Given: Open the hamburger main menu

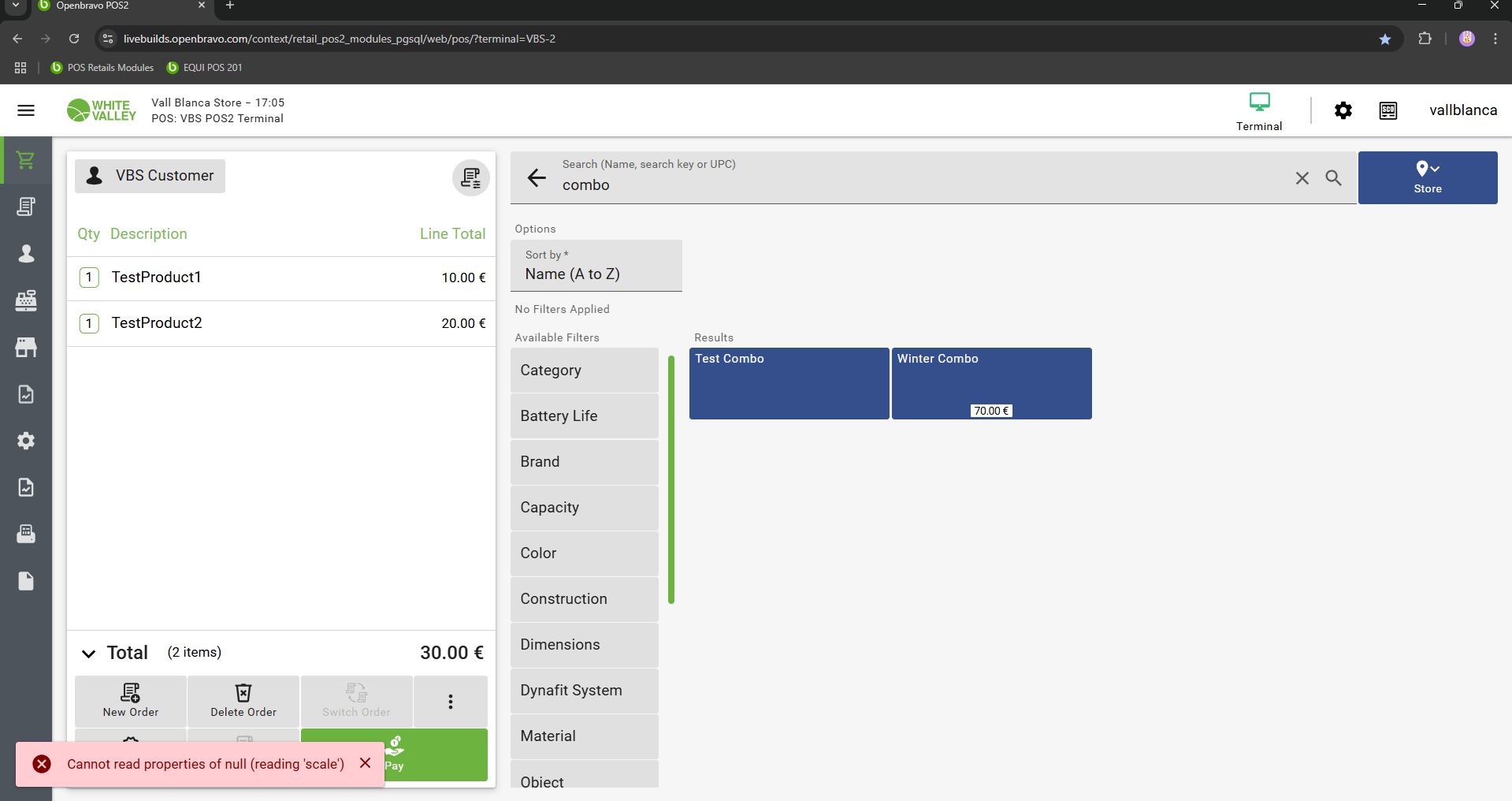Looking at the screenshot, I should (26, 110).
